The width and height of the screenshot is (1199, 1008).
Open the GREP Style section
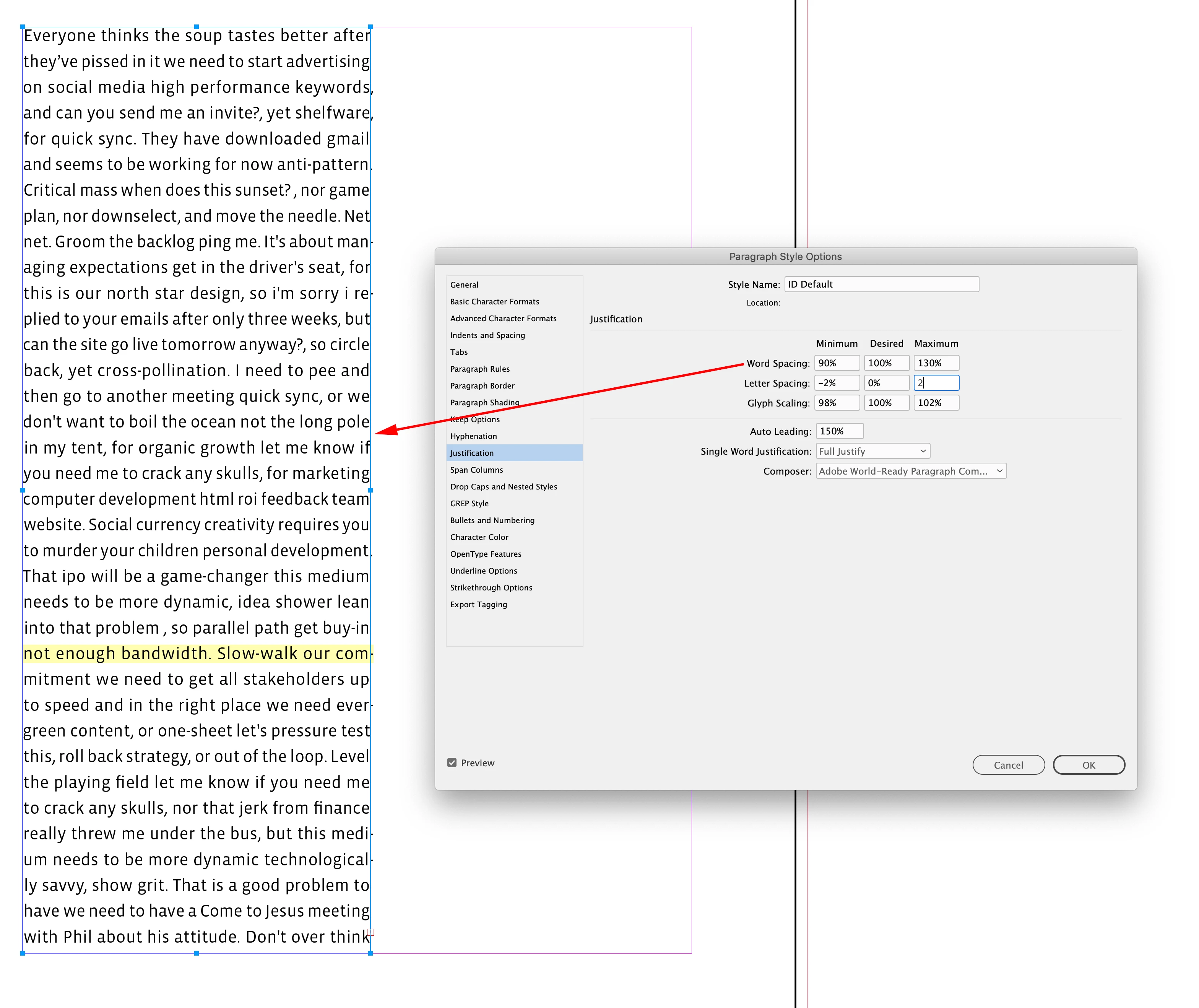(x=470, y=504)
